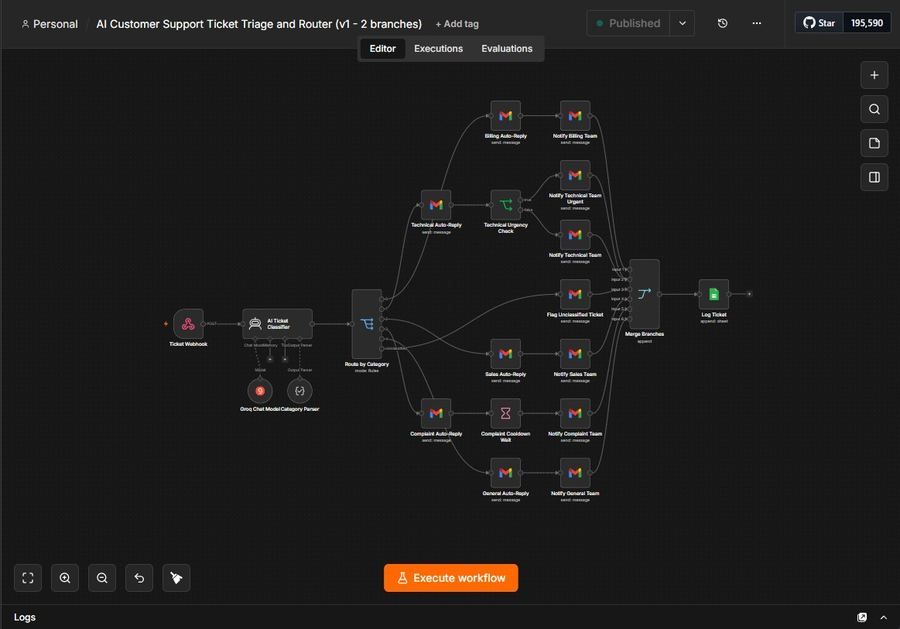The width and height of the screenshot is (900, 629).
Task: Open the Technical Urgency Check node
Action: [x=506, y=205]
